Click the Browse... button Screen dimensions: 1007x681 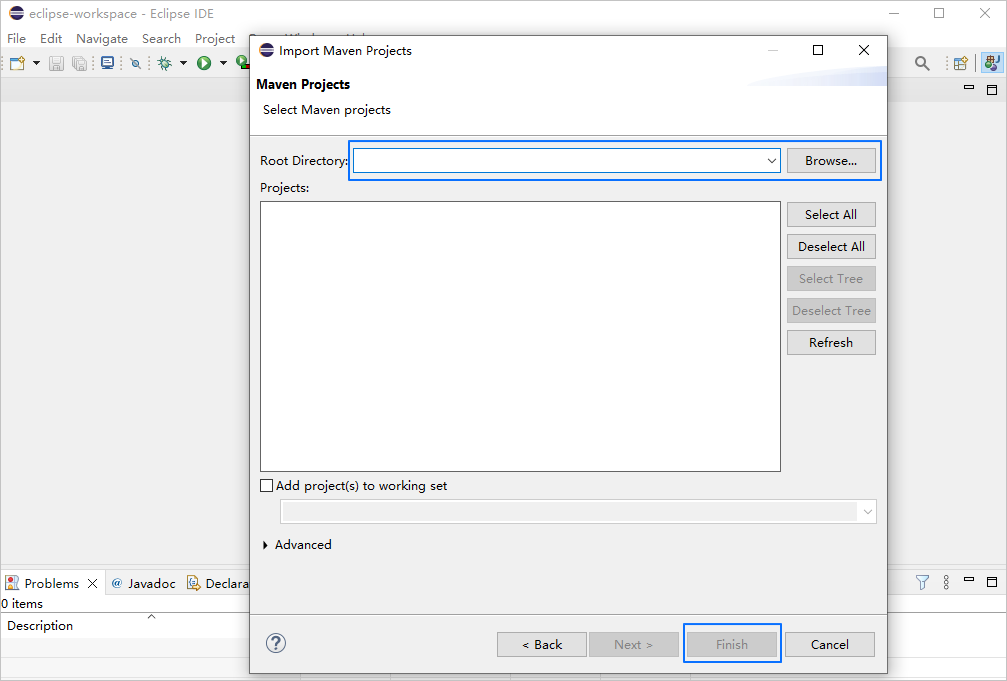[x=831, y=160]
